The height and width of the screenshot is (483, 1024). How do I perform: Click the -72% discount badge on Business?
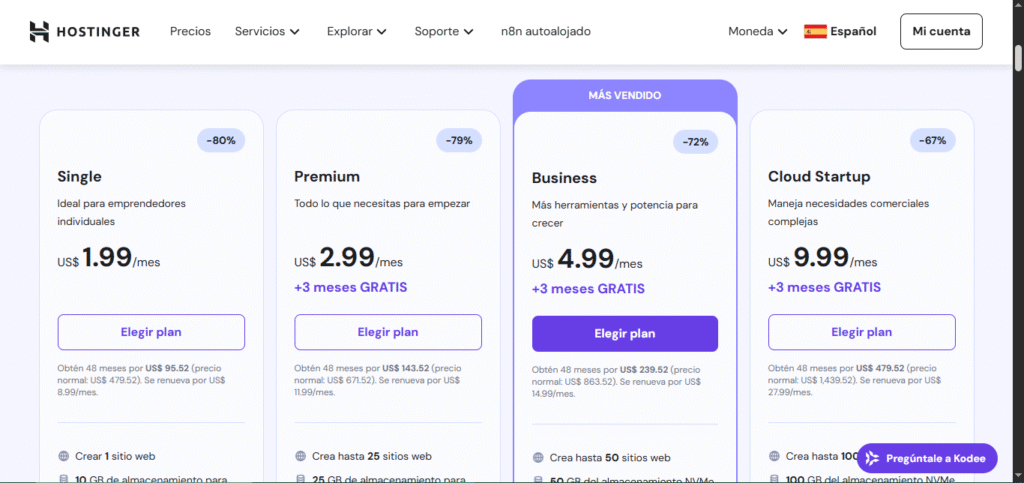(695, 142)
